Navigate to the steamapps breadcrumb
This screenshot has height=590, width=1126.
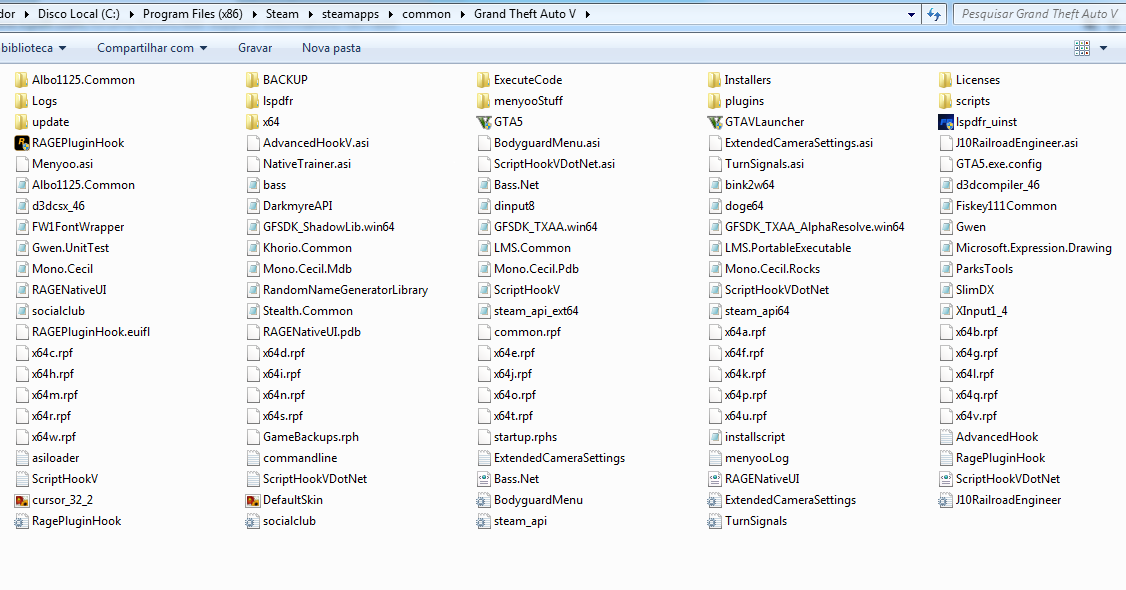pos(350,14)
